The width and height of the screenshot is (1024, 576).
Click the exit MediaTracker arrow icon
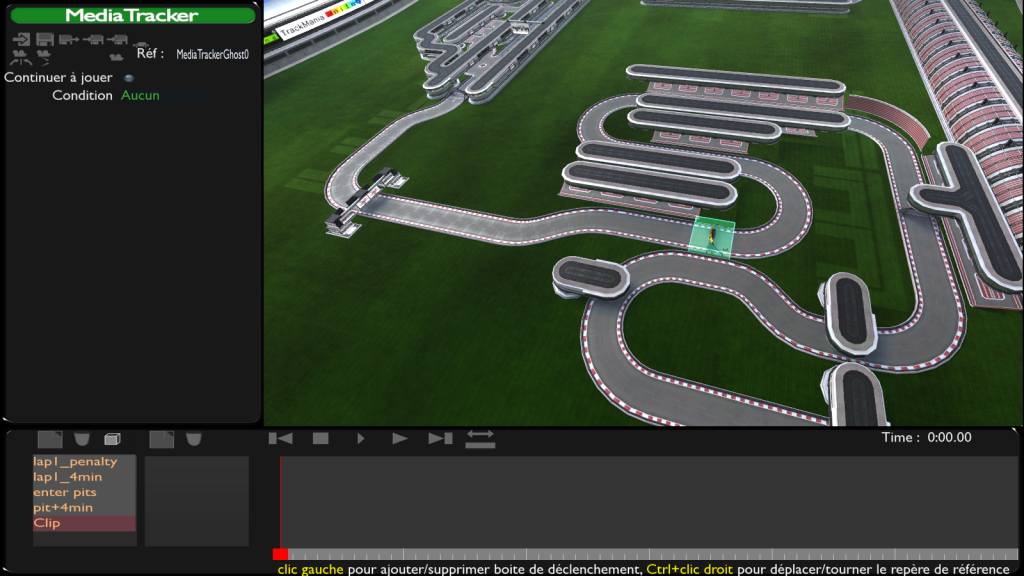click(21, 40)
